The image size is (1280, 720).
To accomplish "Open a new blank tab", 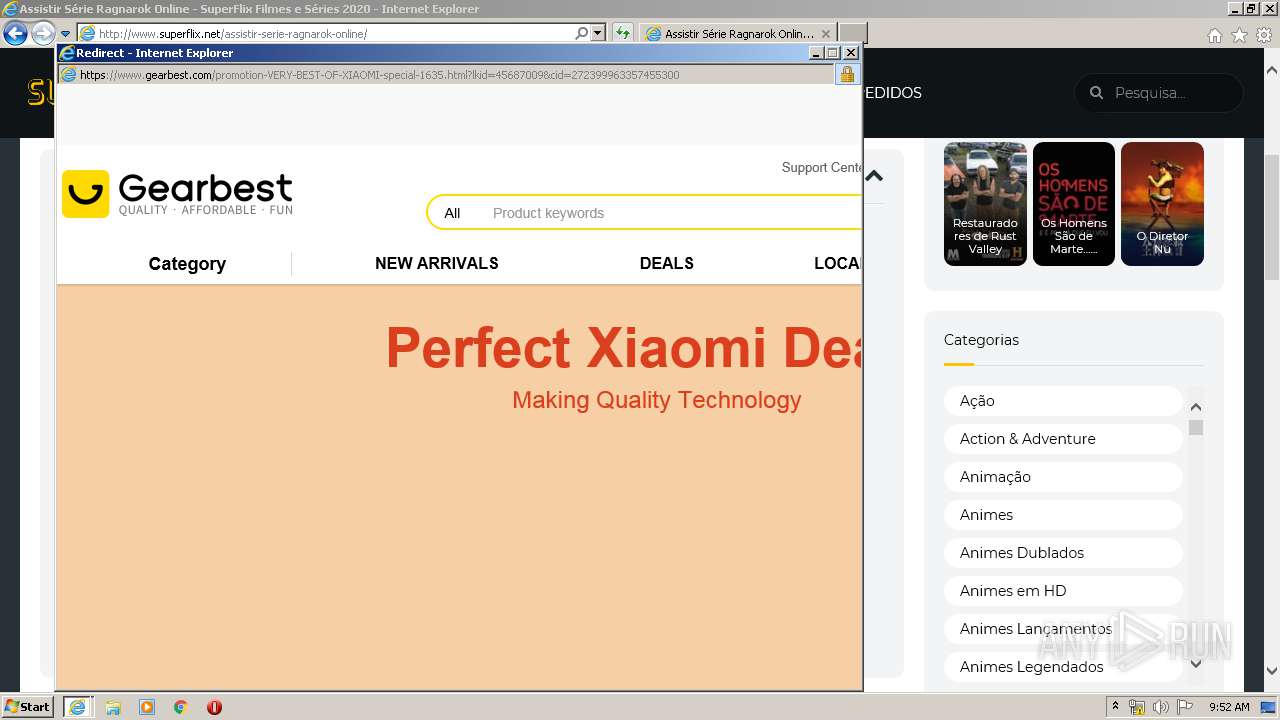I will (852, 33).
